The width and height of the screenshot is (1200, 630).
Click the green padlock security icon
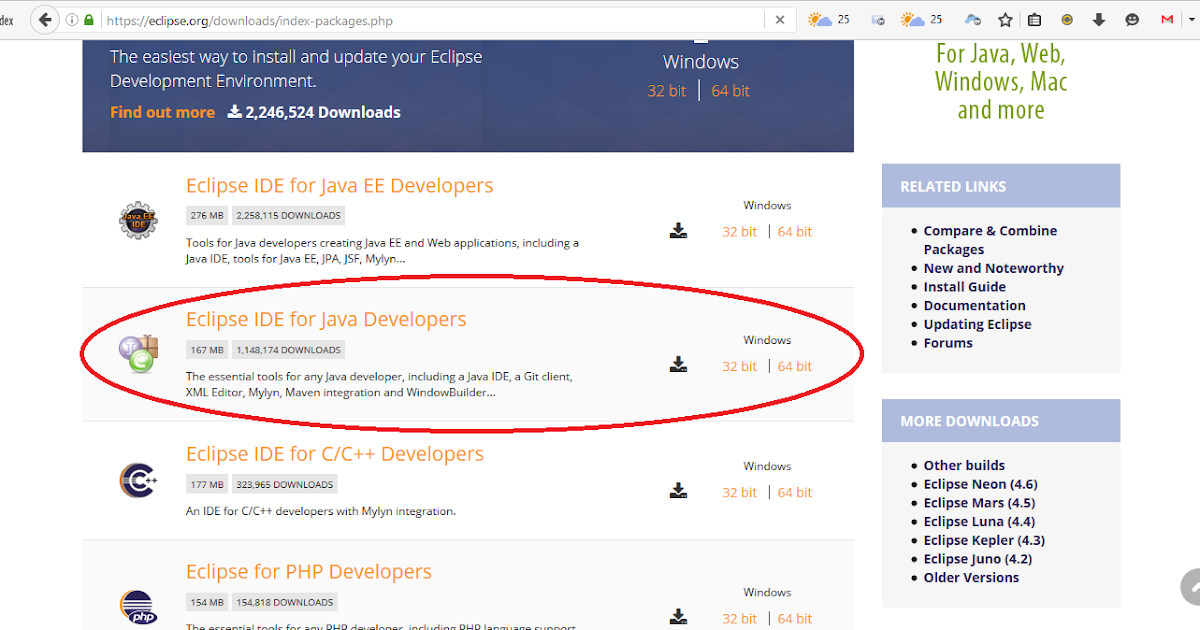[x=89, y=20]
